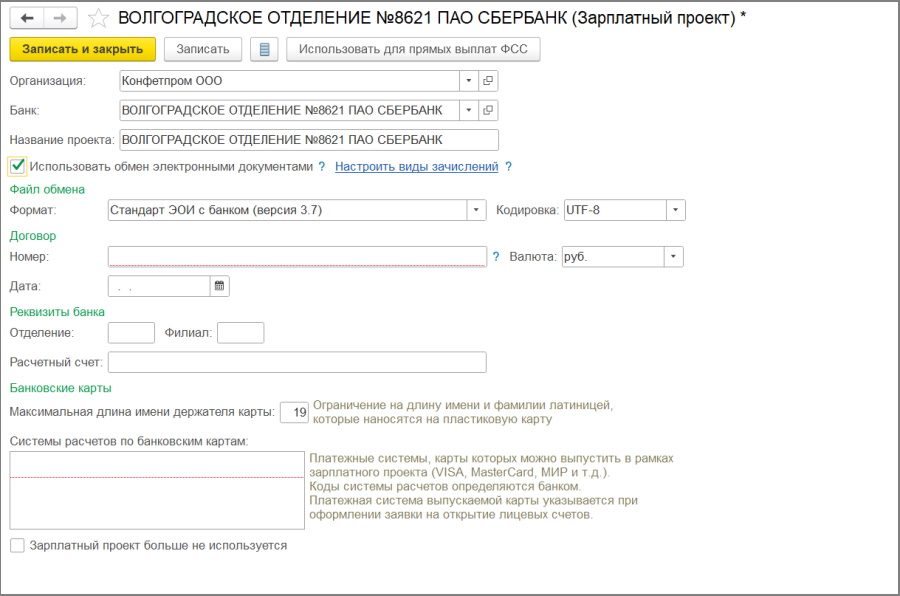Image resolution: width=900 pixels, height=596 pixels.
Task: Click the Файл обмена section heading
Action: (x=47, y=189)
